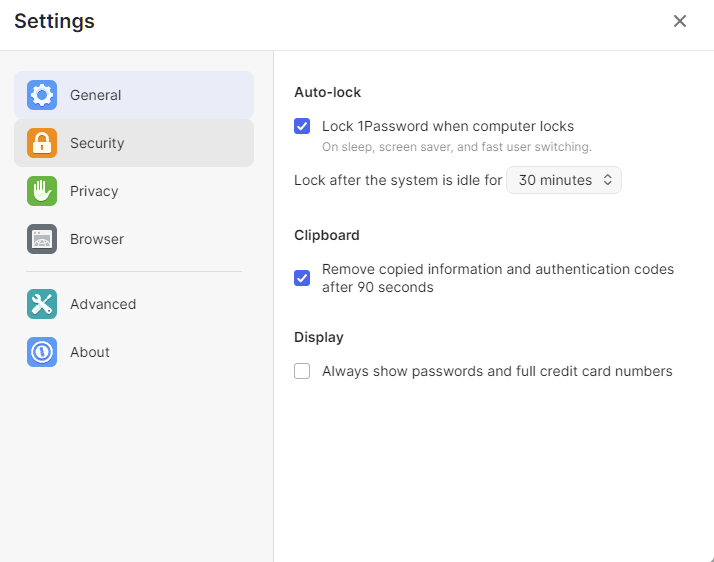Enable Always show passwords checkbox

(302, 371)
